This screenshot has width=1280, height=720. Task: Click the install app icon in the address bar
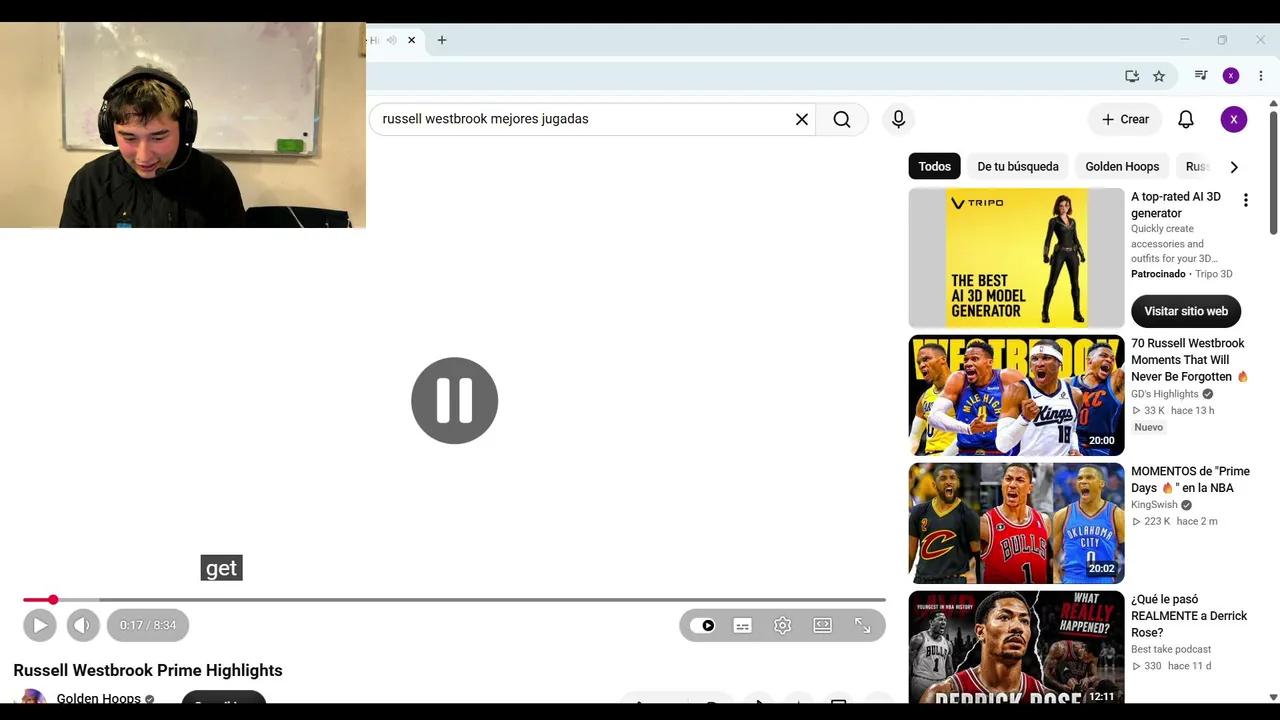tap(1132, 76)
